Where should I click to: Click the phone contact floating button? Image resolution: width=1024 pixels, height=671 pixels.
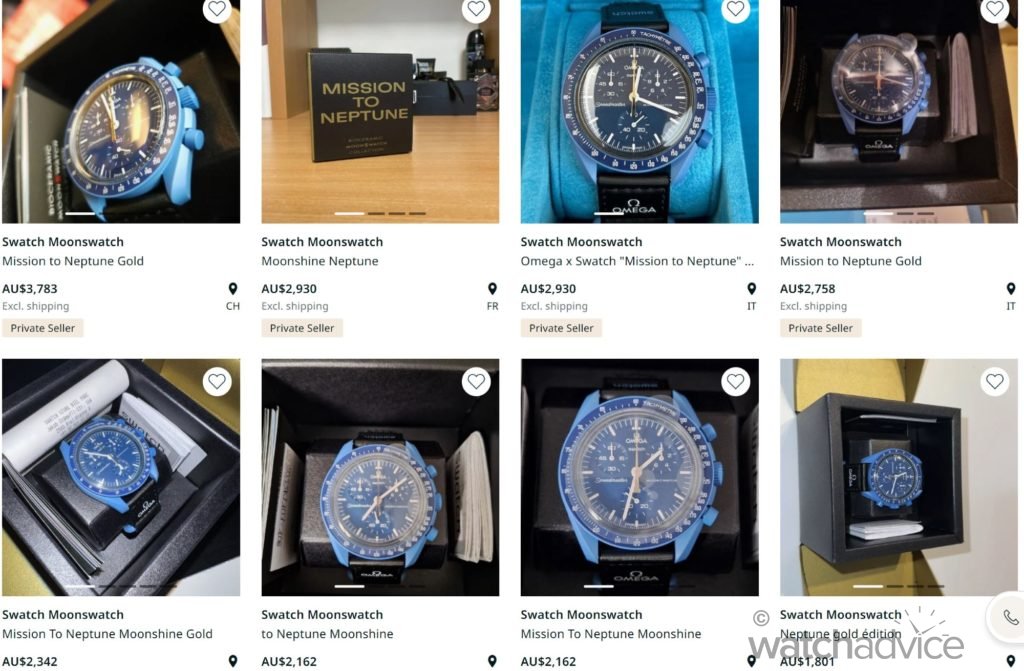tap(1009, 617)
